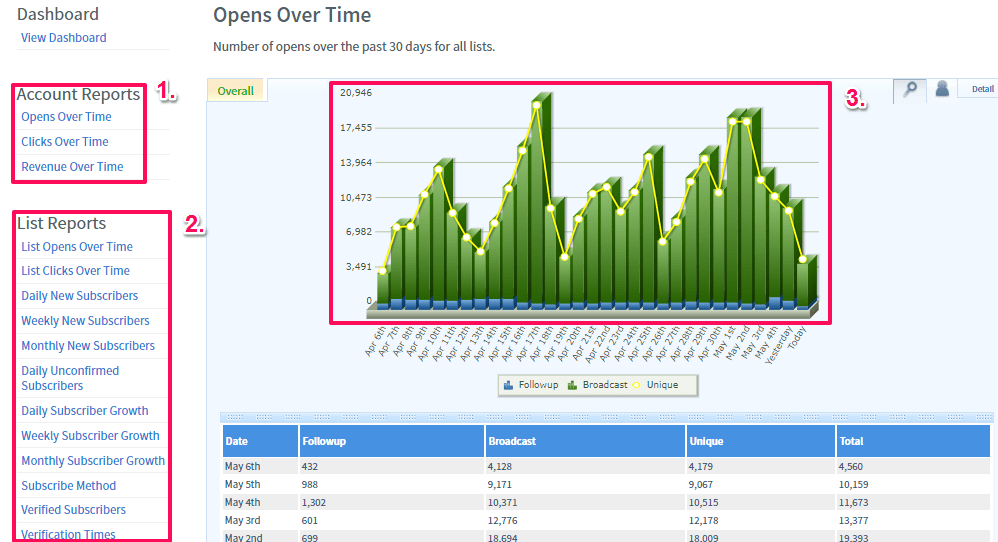Screen dimensions: 998x542
Task: Click the user silhouette icon
Action: [941, 89]
